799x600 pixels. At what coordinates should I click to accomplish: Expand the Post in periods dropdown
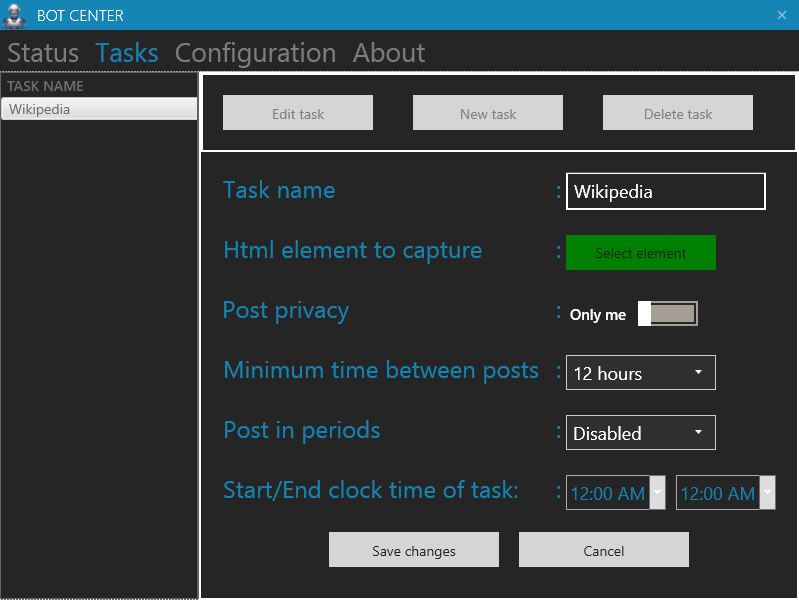pyautogui.click(x=640, y=433)
